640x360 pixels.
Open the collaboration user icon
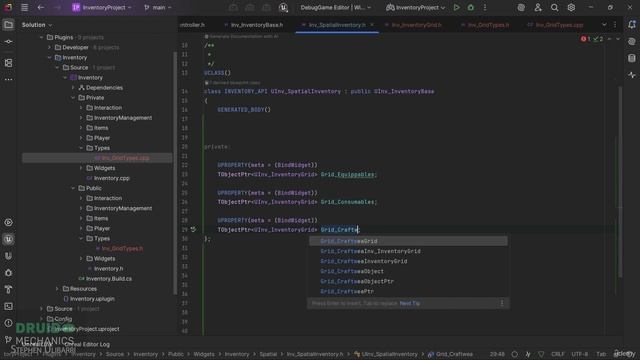tap(538, 7)
